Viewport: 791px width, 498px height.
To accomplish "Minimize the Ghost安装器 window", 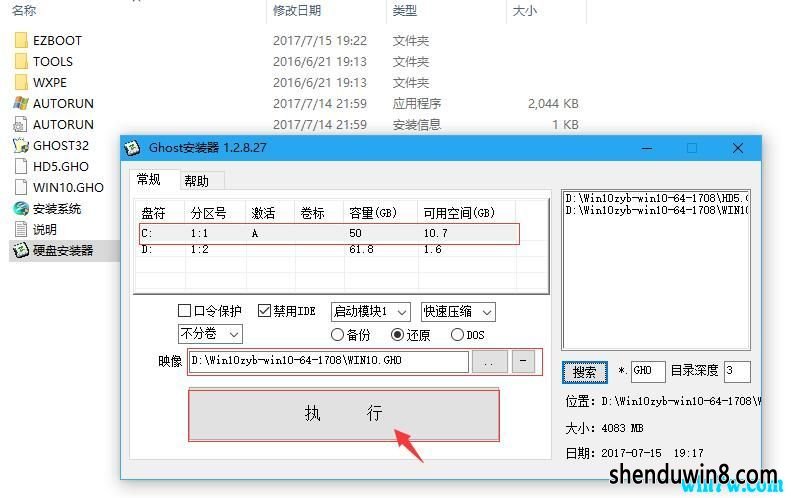I will 647,148.
